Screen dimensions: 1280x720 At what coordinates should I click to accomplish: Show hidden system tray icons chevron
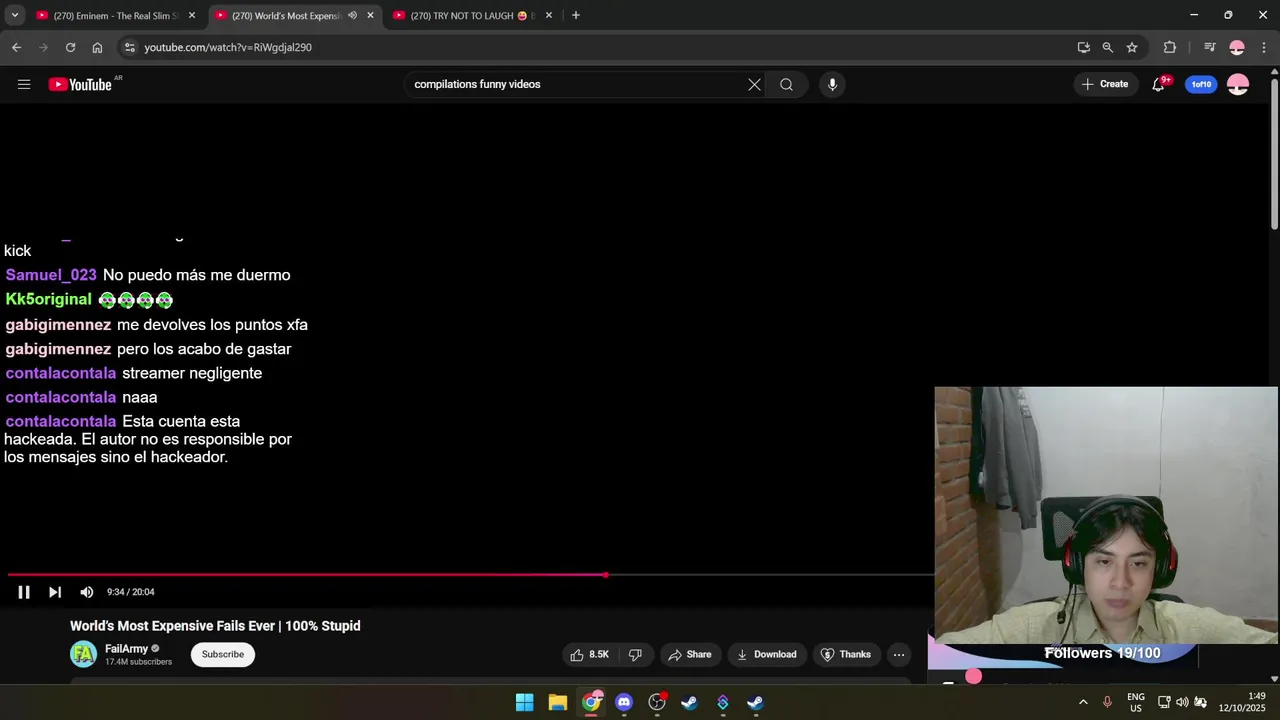tap(1083, 702)
